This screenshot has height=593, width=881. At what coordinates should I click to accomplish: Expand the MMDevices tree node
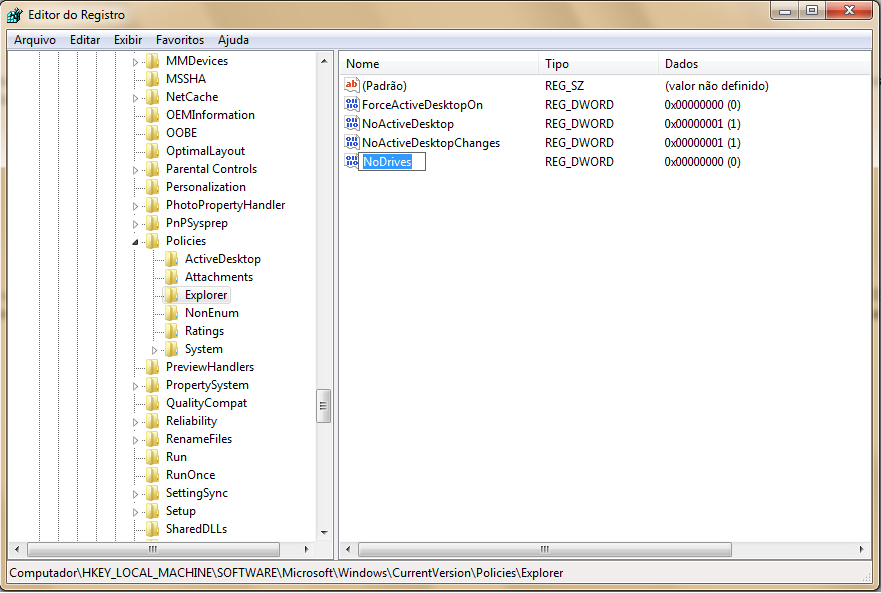136,62
